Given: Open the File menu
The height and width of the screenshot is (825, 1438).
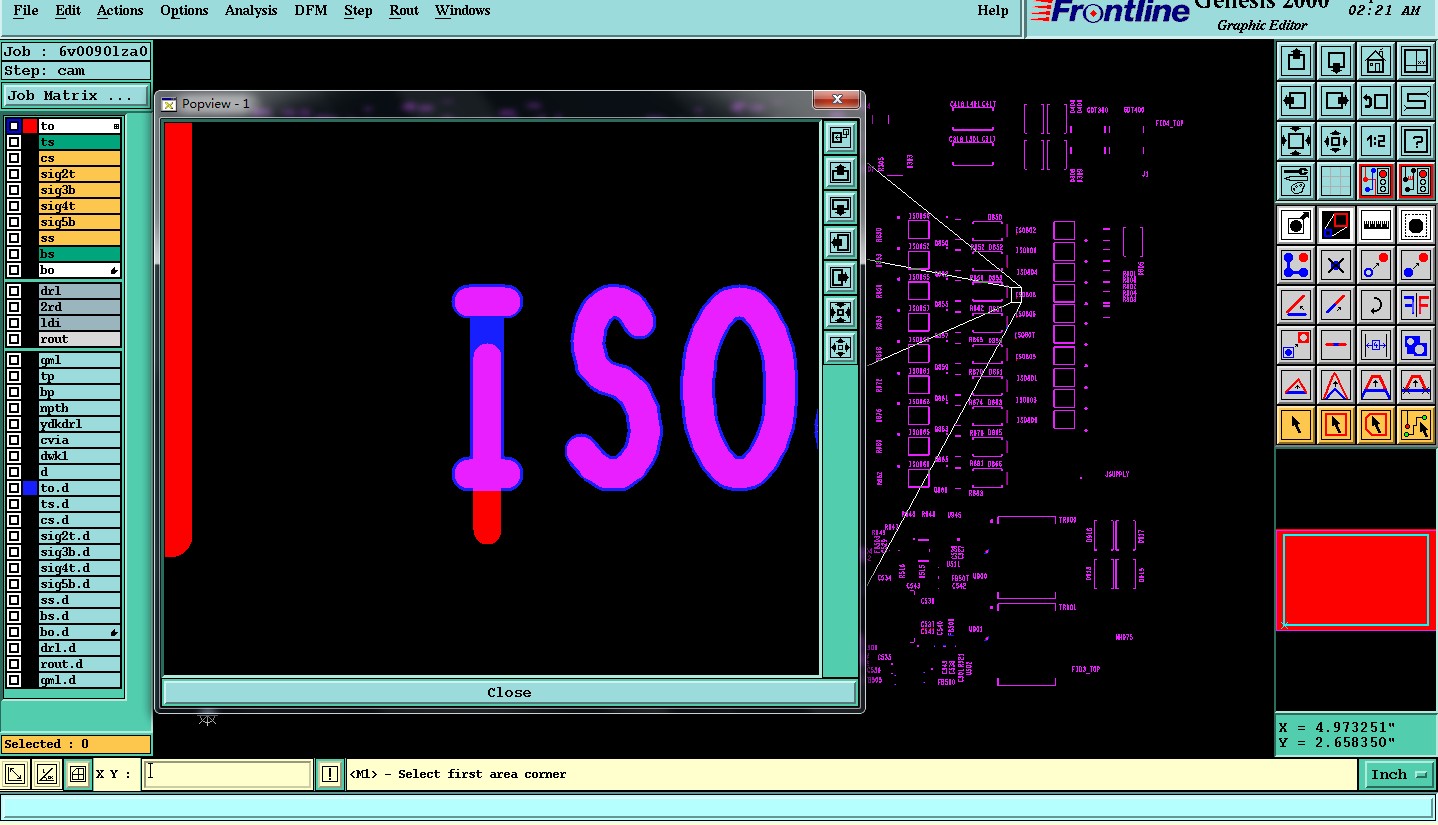Looking at the screenshot, I should [26, 10].
